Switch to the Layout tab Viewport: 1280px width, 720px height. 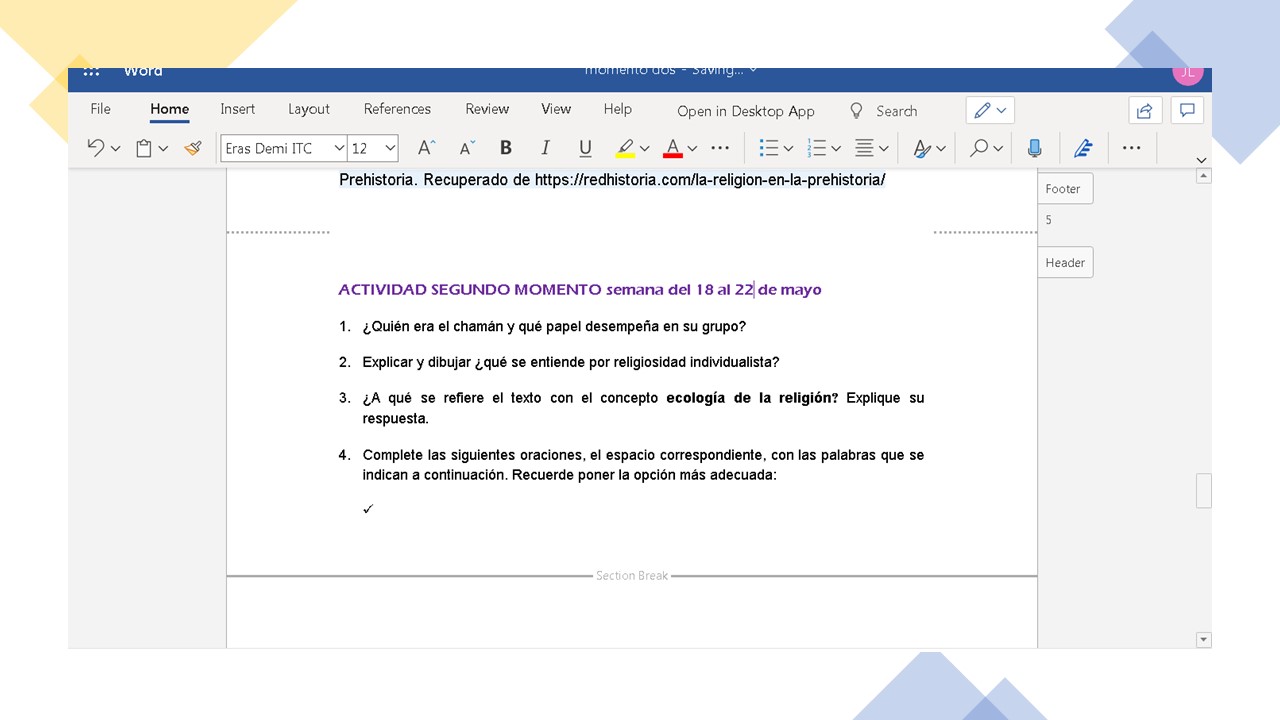[309, 109]
